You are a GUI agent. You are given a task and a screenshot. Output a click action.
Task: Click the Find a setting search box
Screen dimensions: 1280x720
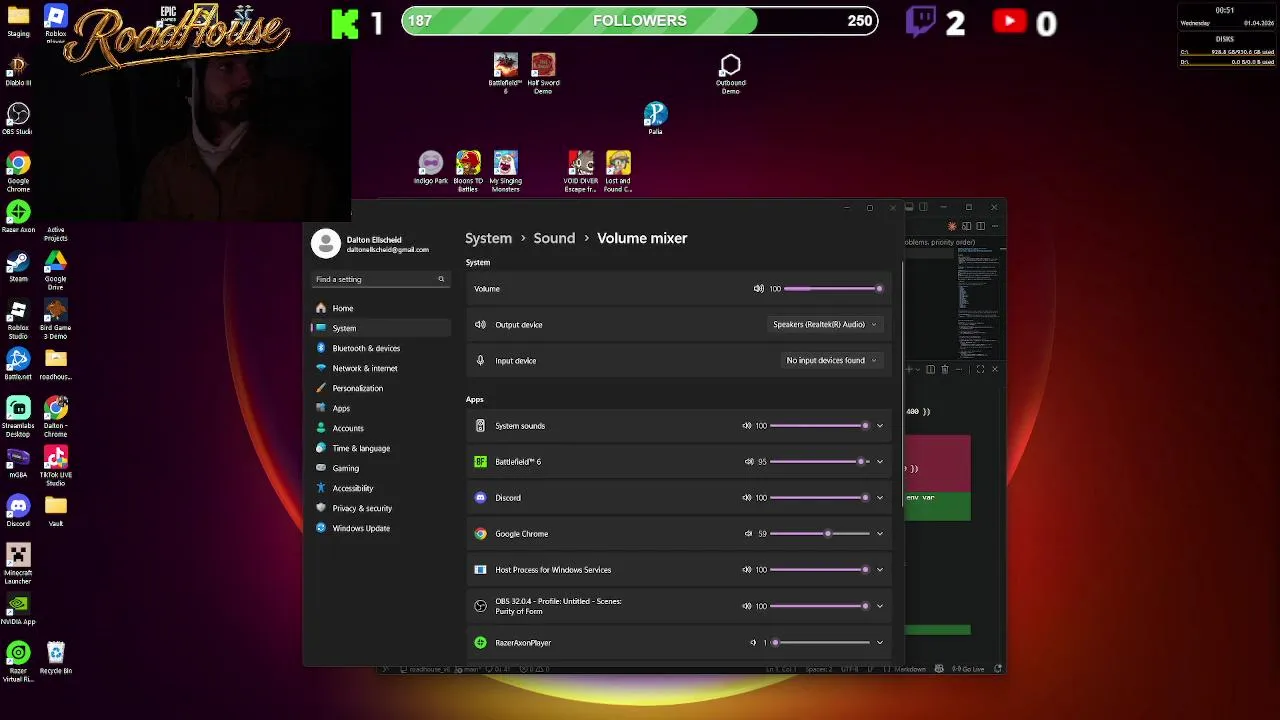[x=380, y=279]
